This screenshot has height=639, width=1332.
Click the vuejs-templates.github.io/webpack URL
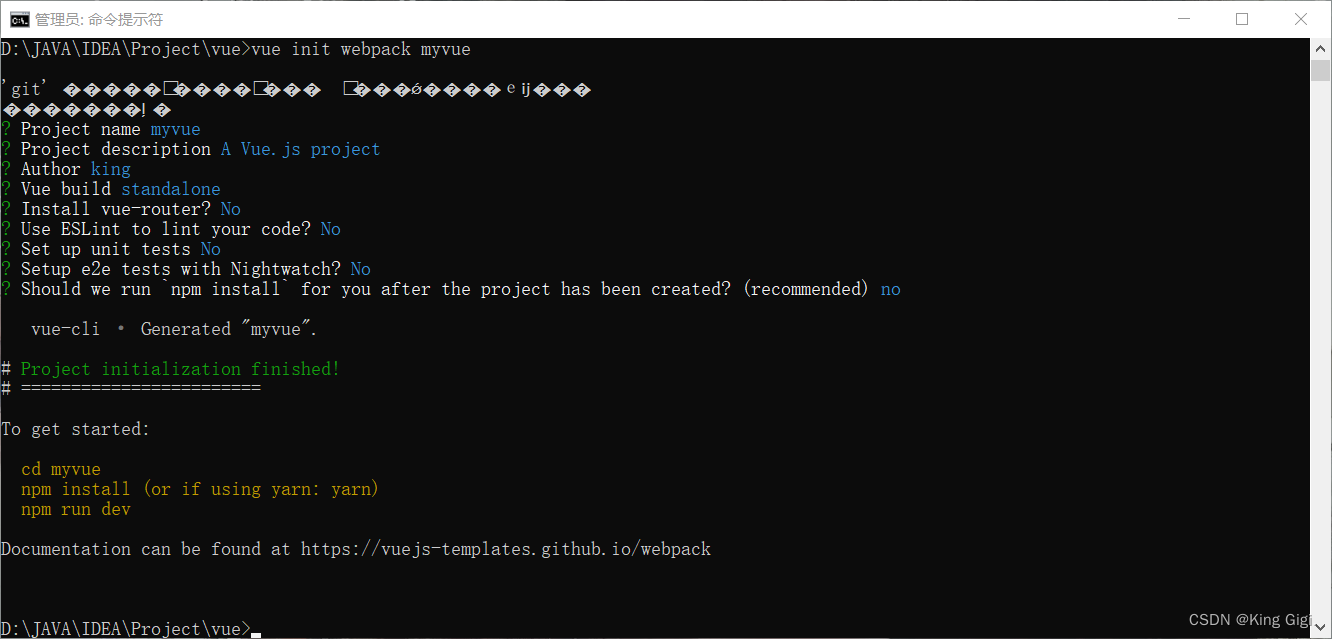click(x=506, y=549)
